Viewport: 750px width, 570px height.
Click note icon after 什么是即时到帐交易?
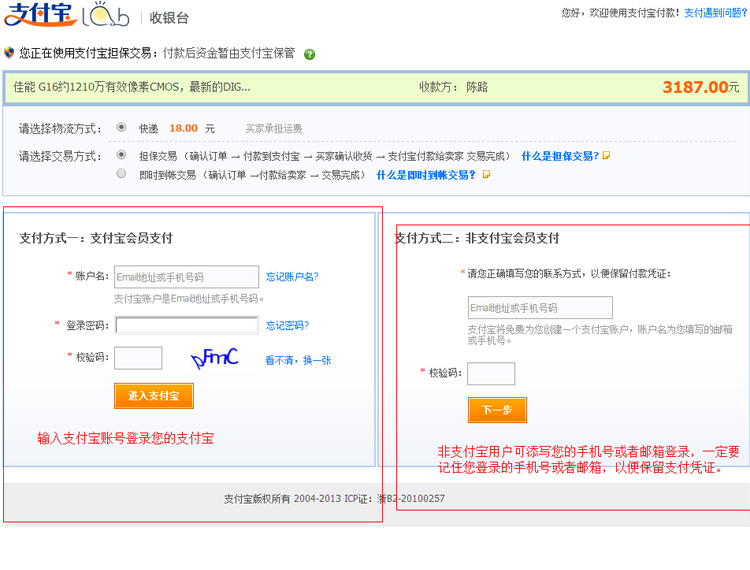486,175
